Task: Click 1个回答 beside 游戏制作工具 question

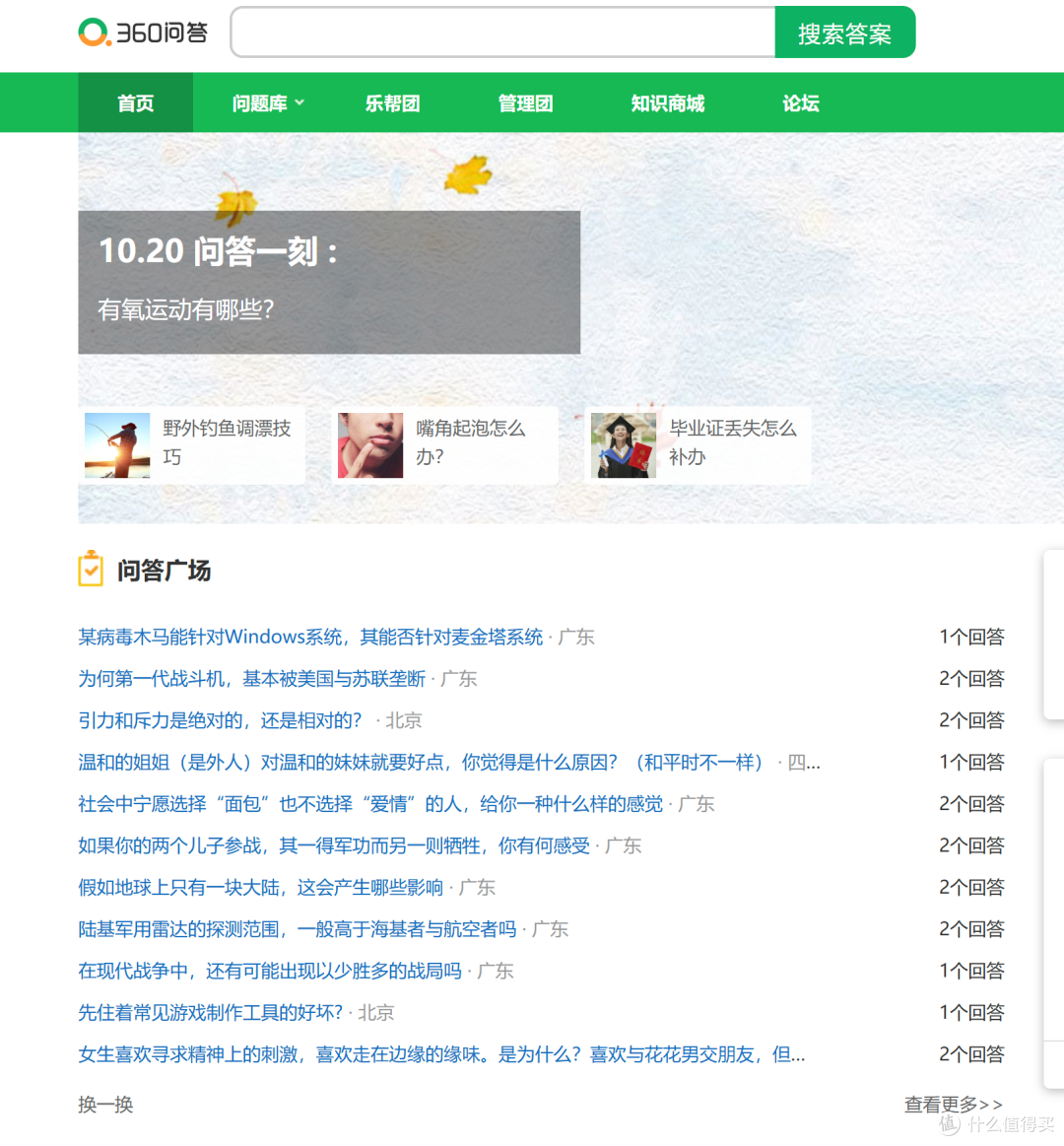Action: 971,1012
